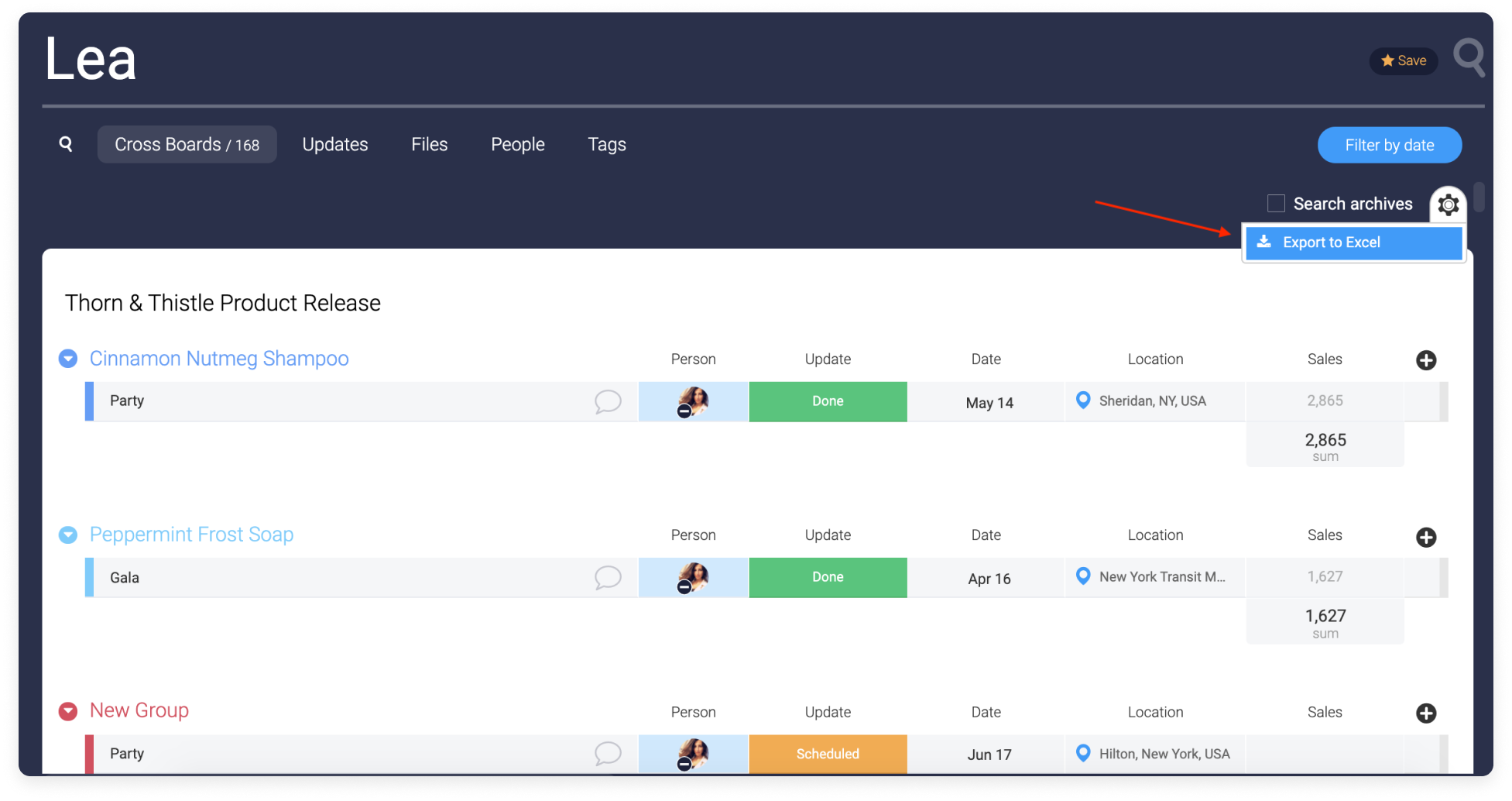1512x801 pixels.
Task: Click the person avatar in the Jun 17 row
Action: coord(693,753)
